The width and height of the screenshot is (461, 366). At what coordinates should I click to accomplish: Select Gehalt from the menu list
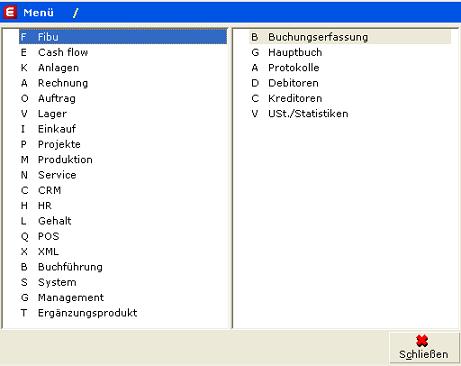pos(123,221)
